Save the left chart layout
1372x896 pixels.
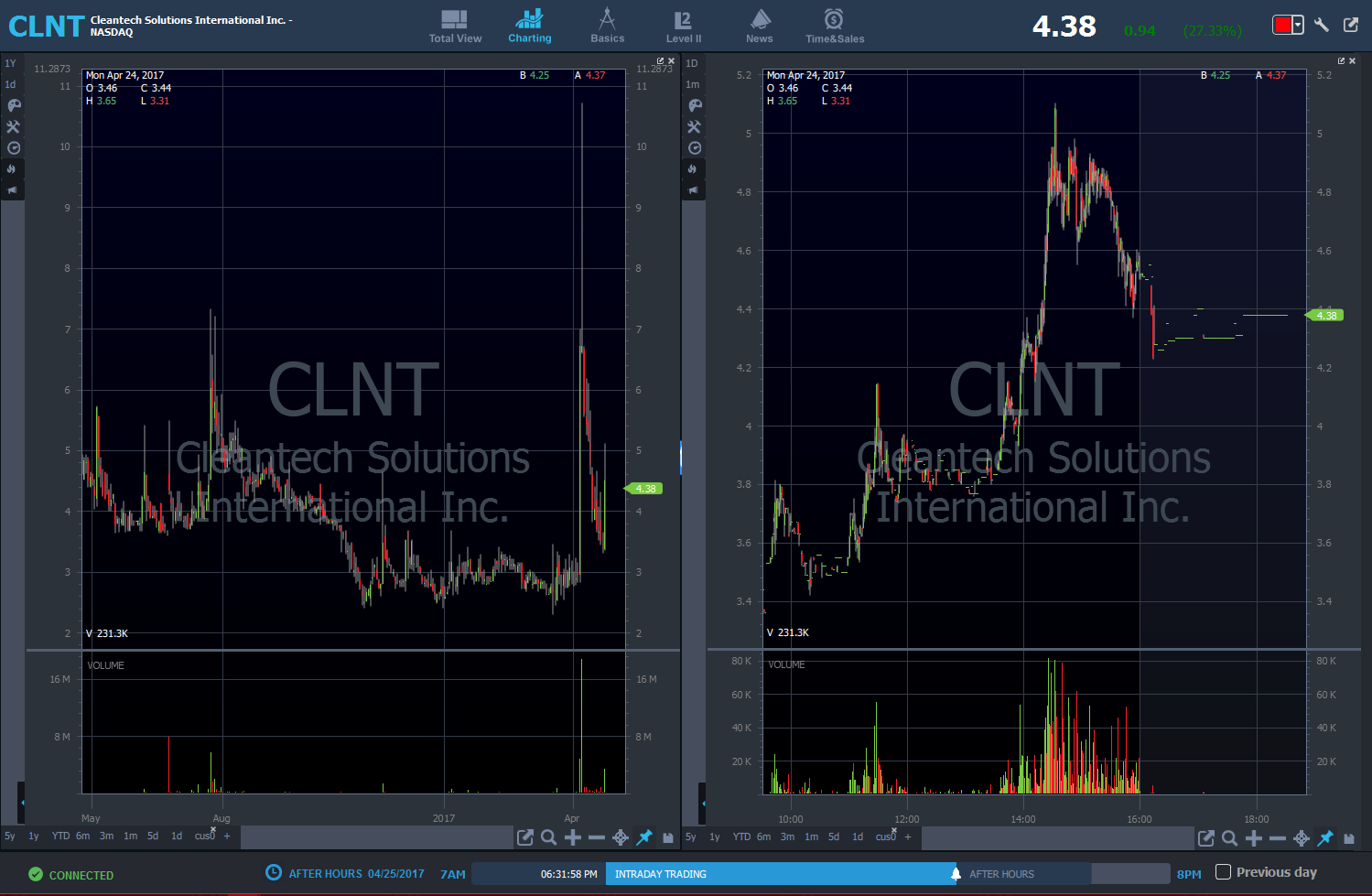click(668, 837)
